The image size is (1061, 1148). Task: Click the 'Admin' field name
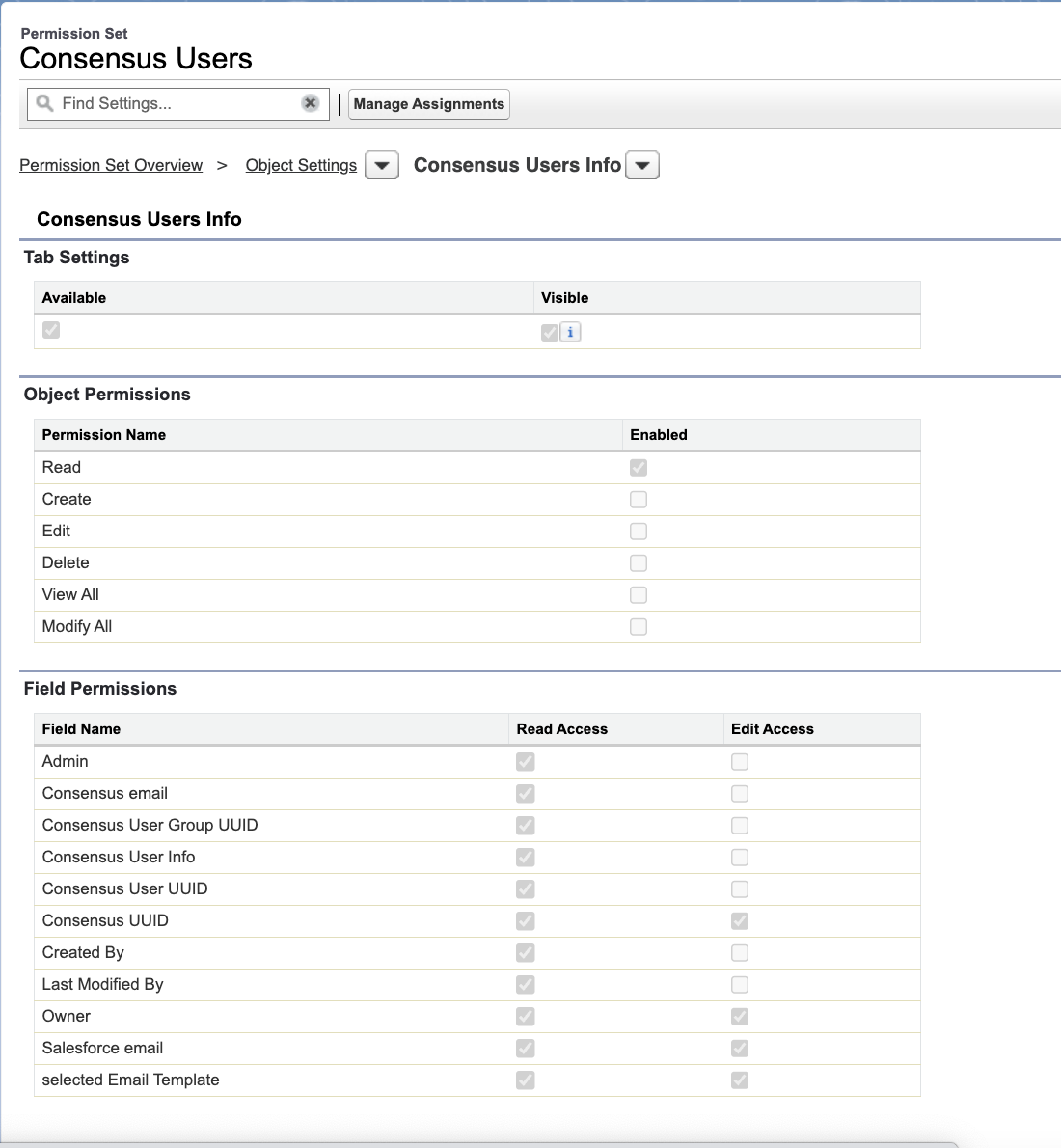66,762
